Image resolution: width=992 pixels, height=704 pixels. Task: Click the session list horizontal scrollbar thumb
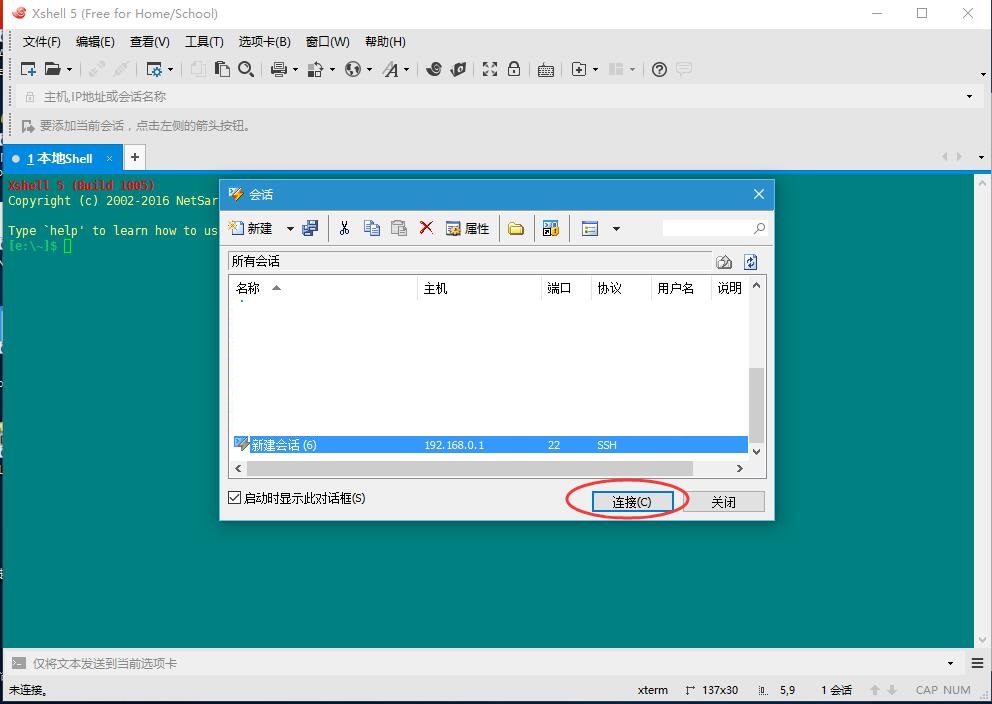tap(469, 468)
